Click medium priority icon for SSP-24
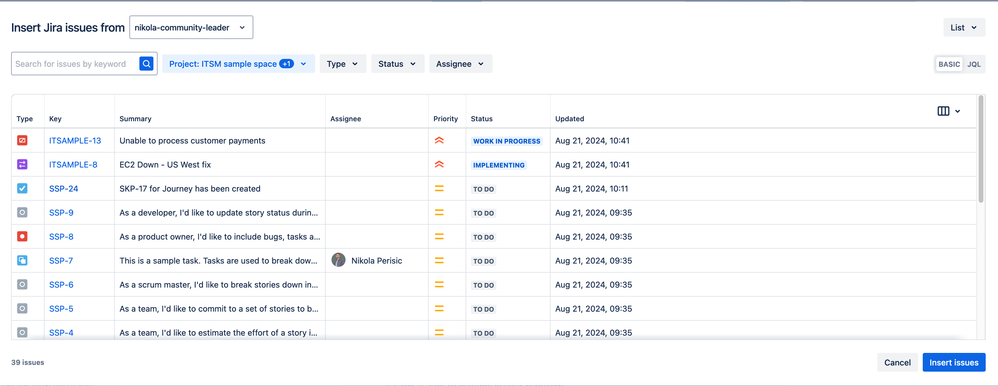 [439, 189]
